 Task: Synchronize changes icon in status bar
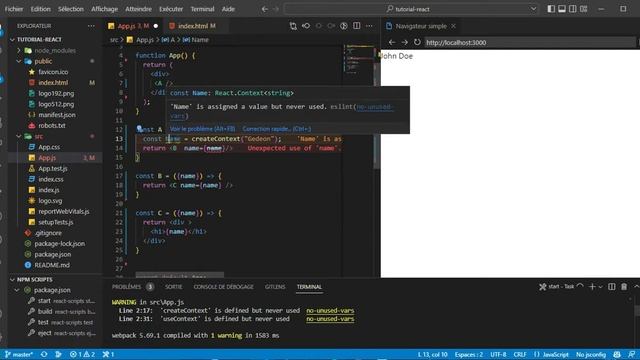tap(44, 354)
